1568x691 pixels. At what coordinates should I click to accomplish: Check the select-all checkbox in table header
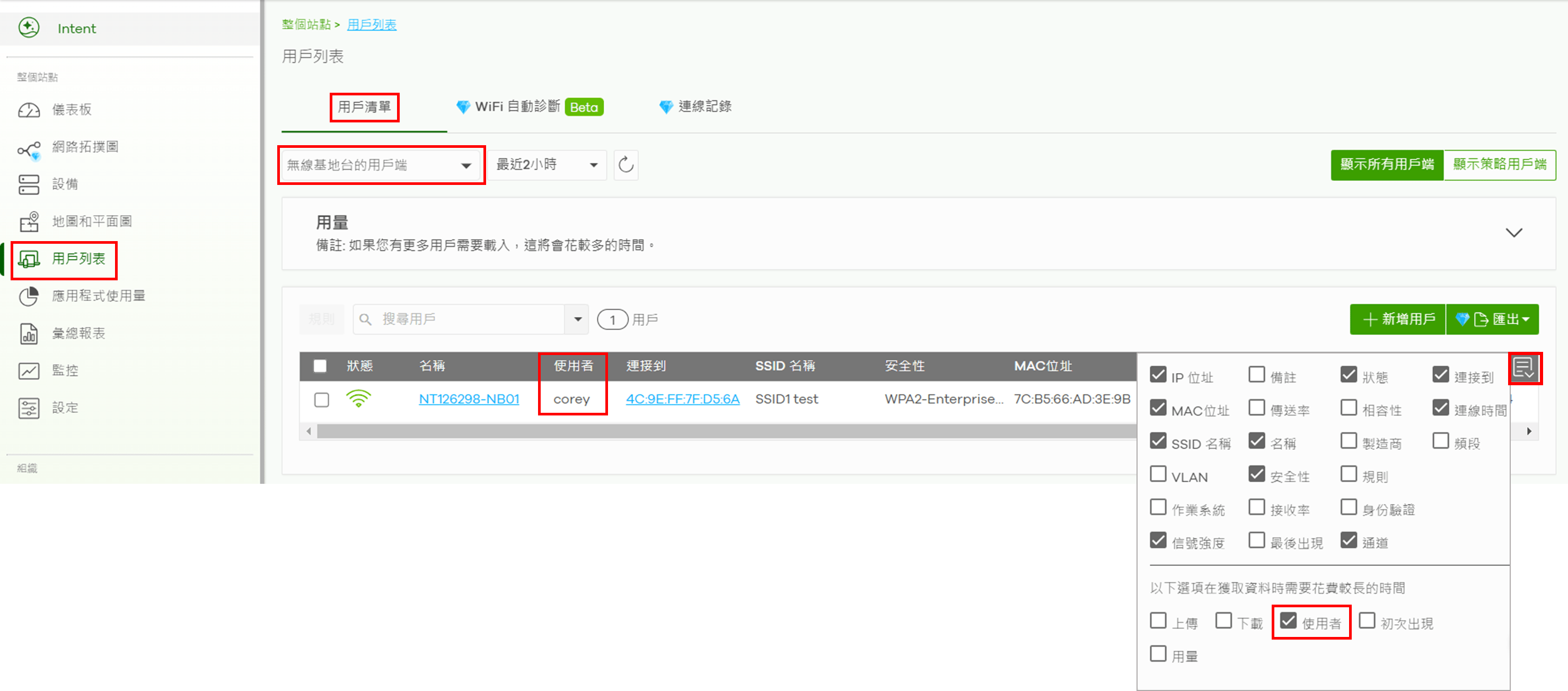320,366
